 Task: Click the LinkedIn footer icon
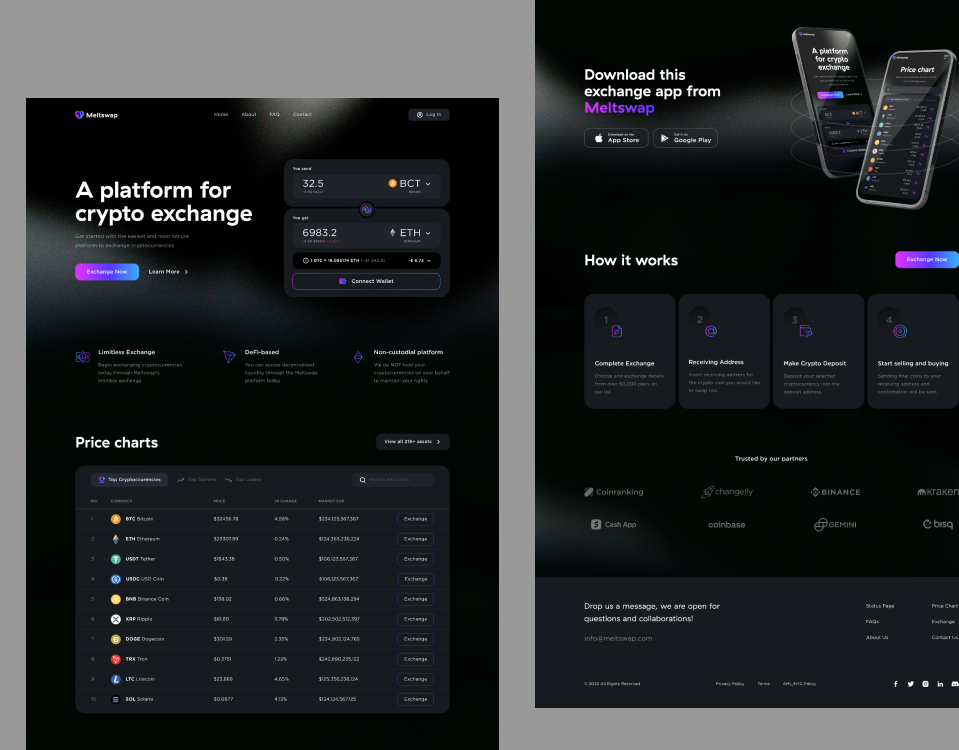[940, 684]
